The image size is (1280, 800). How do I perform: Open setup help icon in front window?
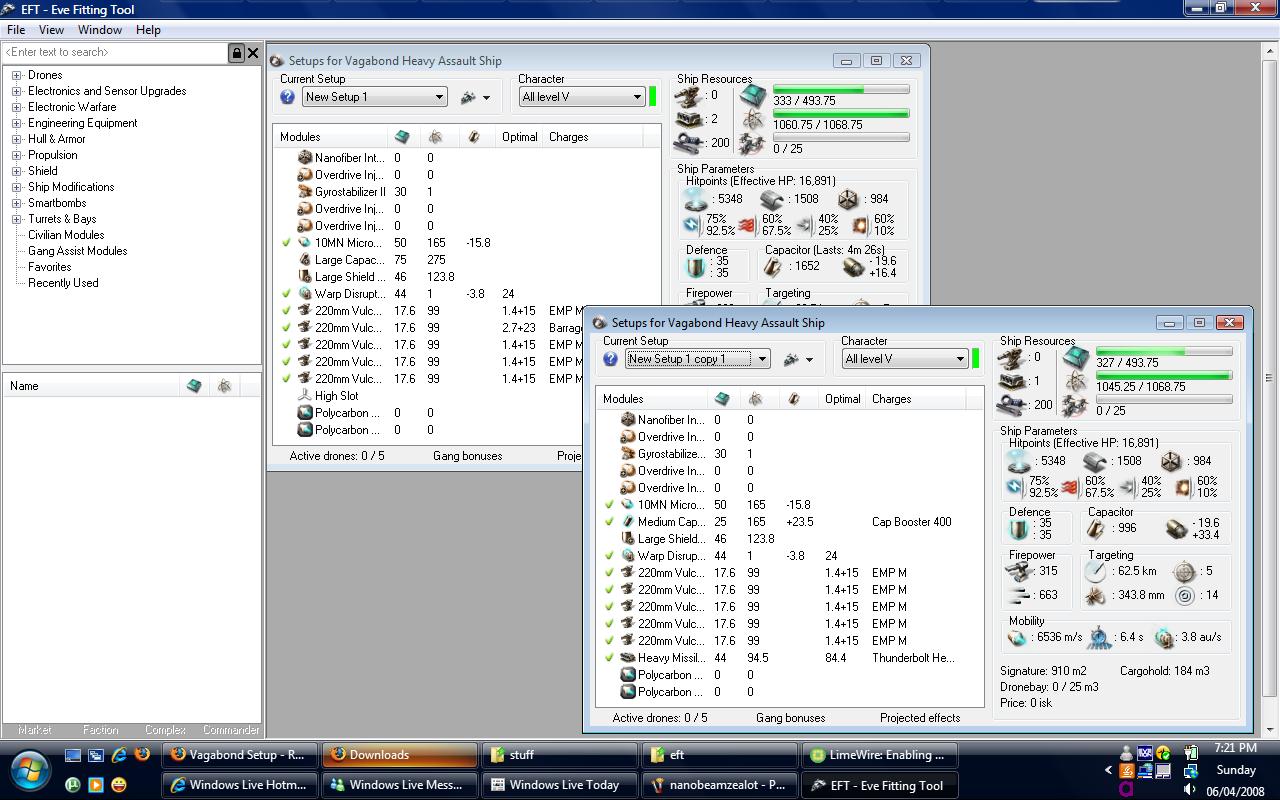tap(610, 359)
